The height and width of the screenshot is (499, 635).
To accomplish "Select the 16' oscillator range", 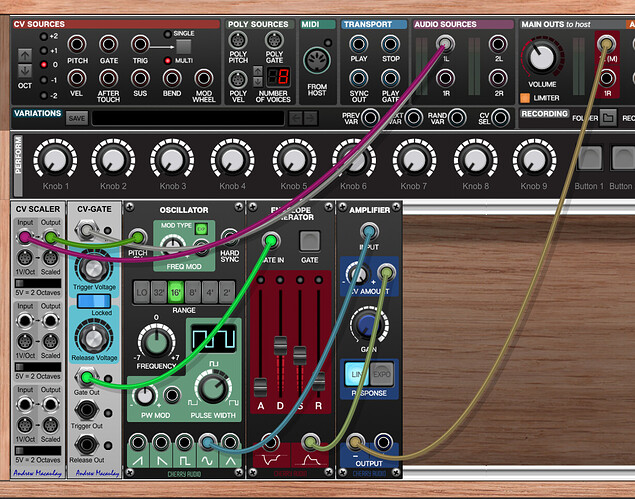I will [x=176, y=292].
